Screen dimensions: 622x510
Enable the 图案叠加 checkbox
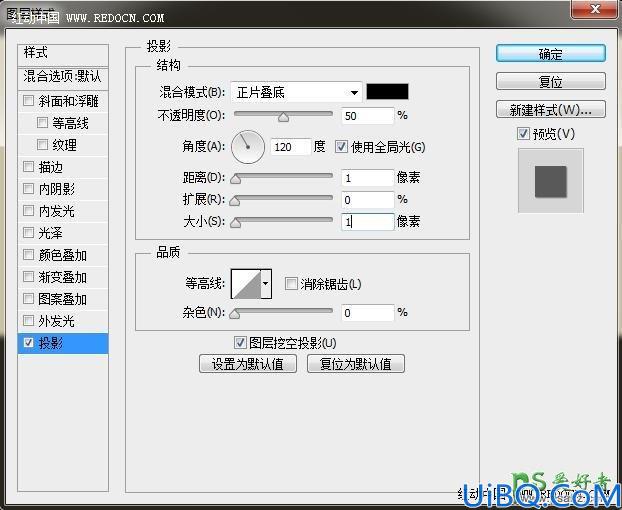pyautogui.click(x=29, y=298)
